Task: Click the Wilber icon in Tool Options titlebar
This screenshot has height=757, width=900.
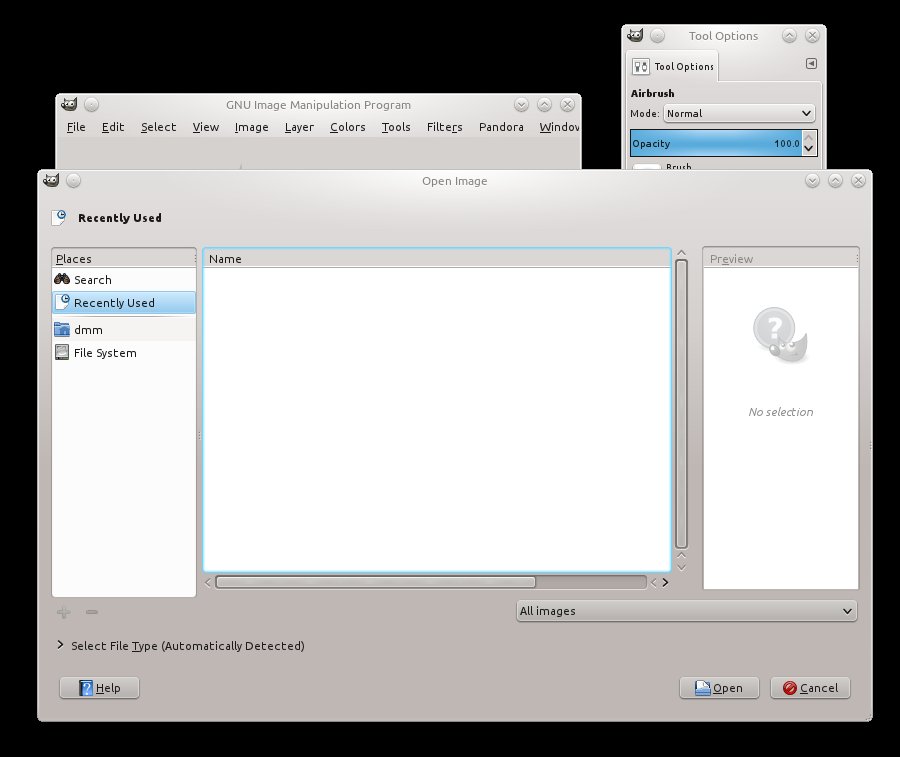Action: [x=635, y=35]
